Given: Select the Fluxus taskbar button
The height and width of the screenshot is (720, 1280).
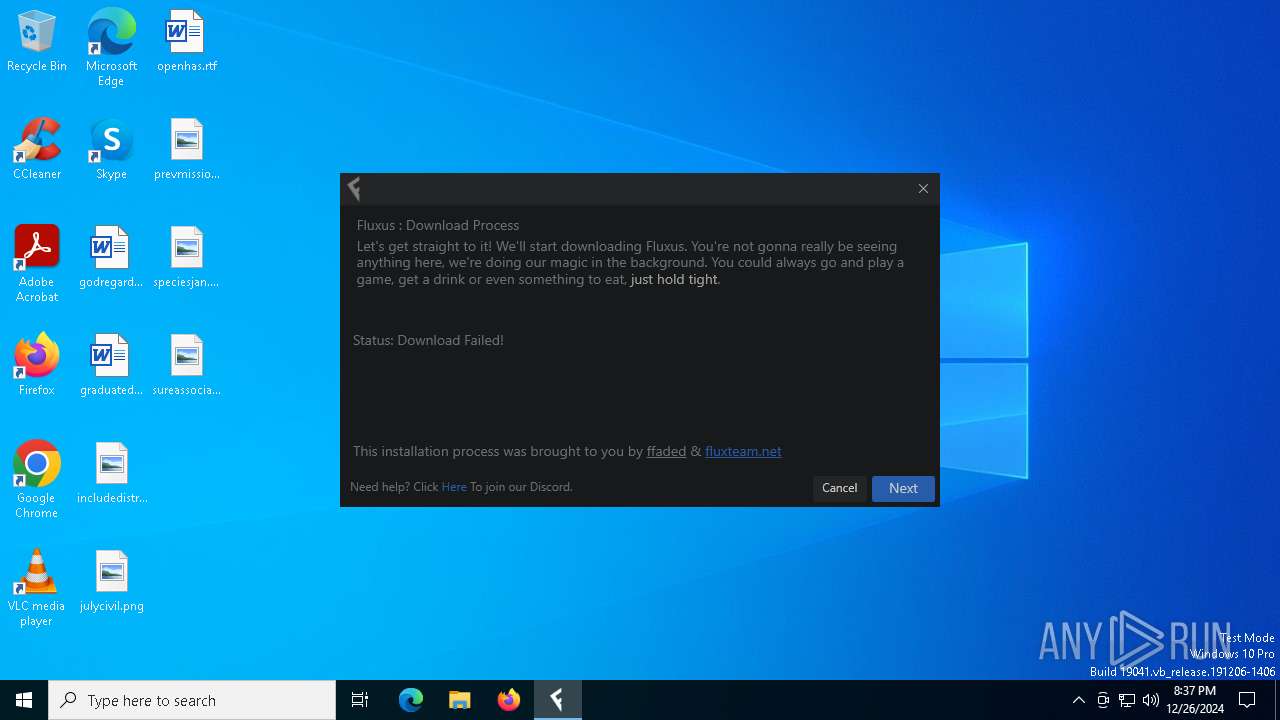Looking at the screenshot, I should click(558, 700).
